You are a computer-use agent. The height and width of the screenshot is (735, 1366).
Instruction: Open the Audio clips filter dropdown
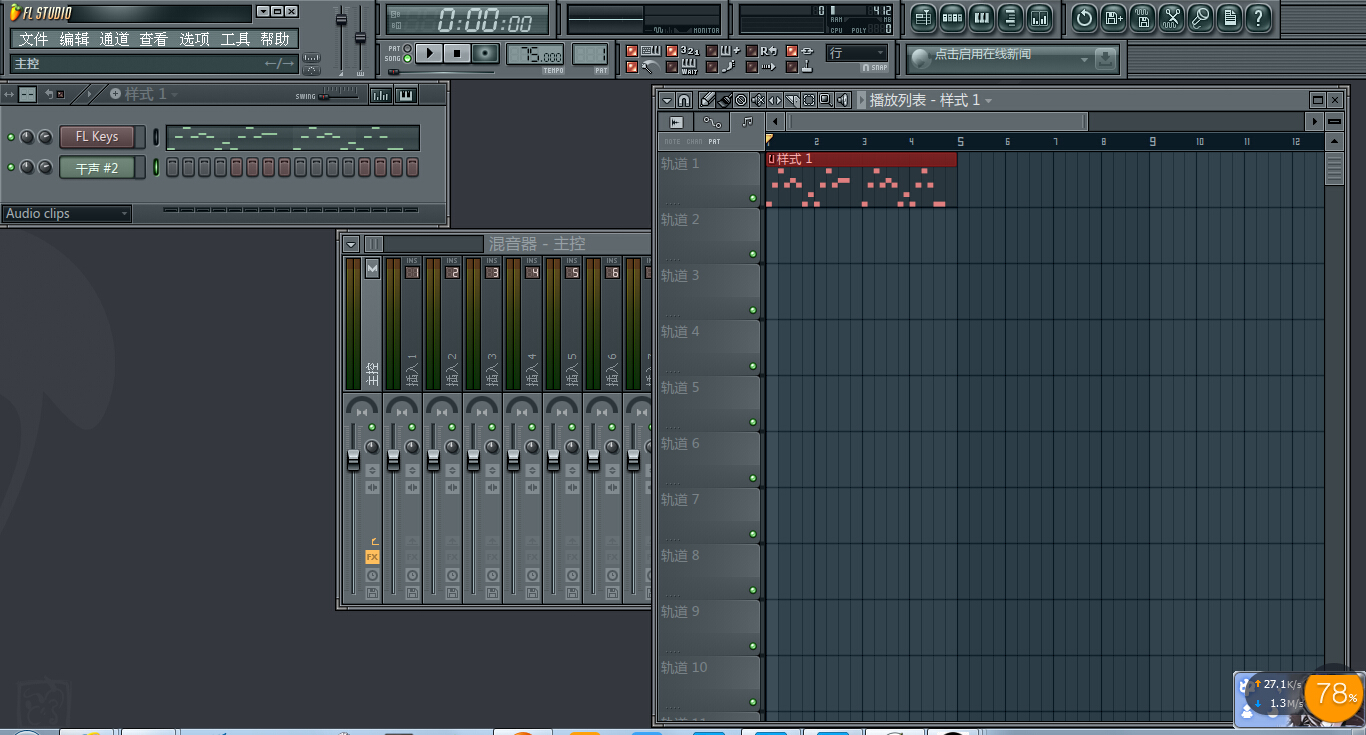pos(67,213)
